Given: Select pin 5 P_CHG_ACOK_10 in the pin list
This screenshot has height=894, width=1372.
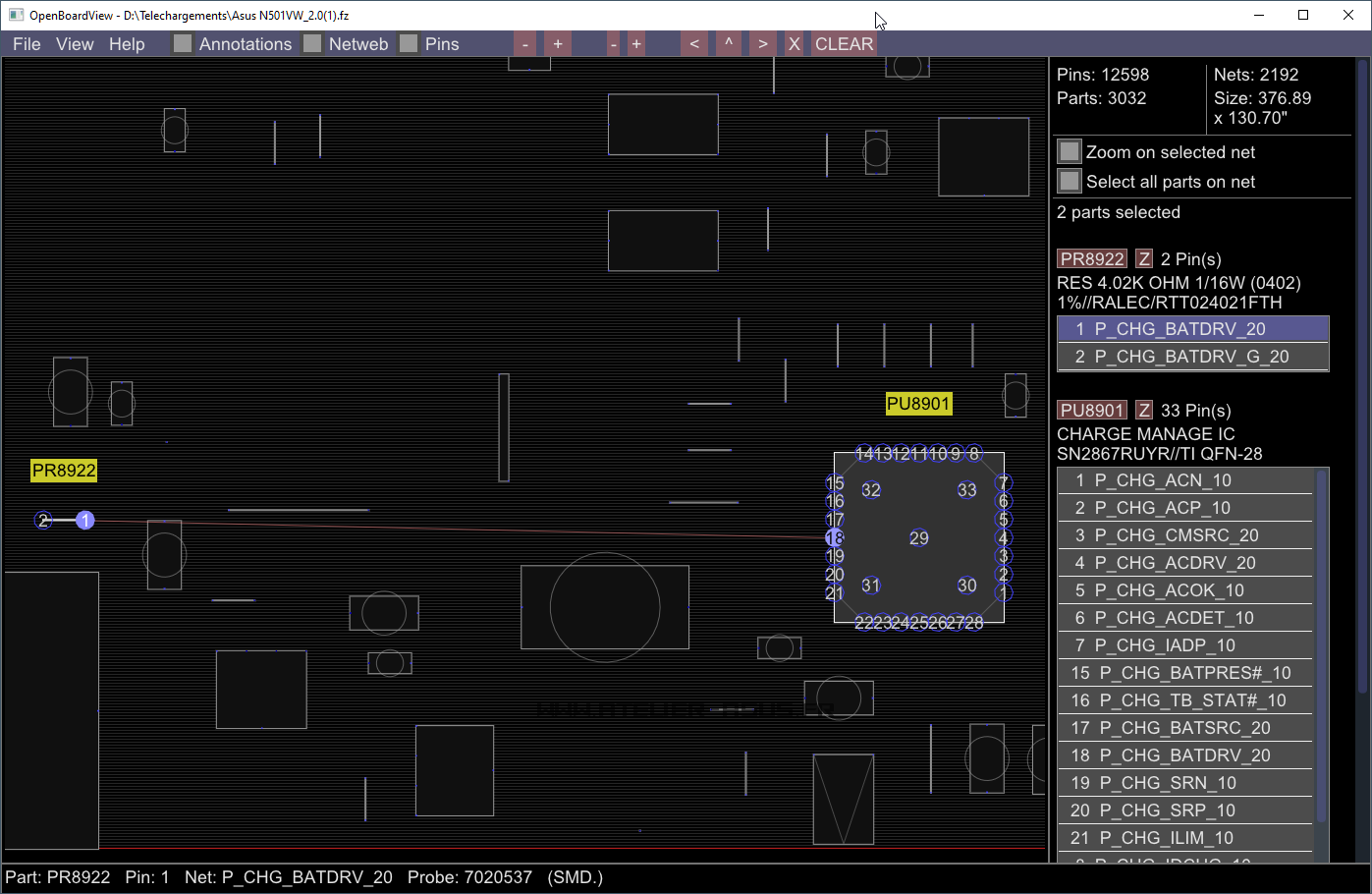Looking at the screenshot, I should pyautogui.click(x=1184, y=590).
